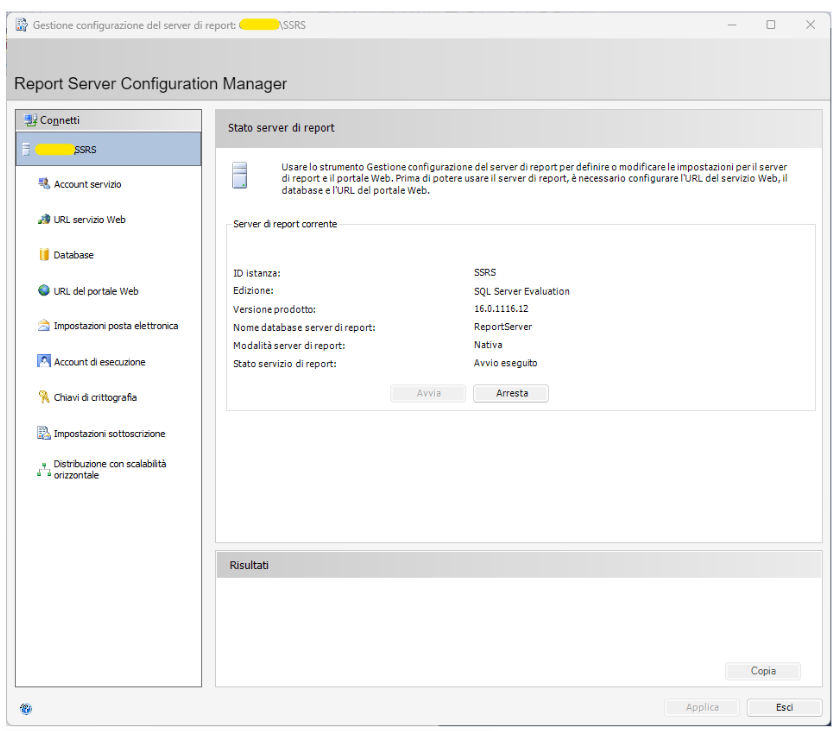Image resolution: width=840 pixels, height=731 pixels.
Task: Minimize the configuration manager window
Action: pyautogui.click(x=732, y=25)
